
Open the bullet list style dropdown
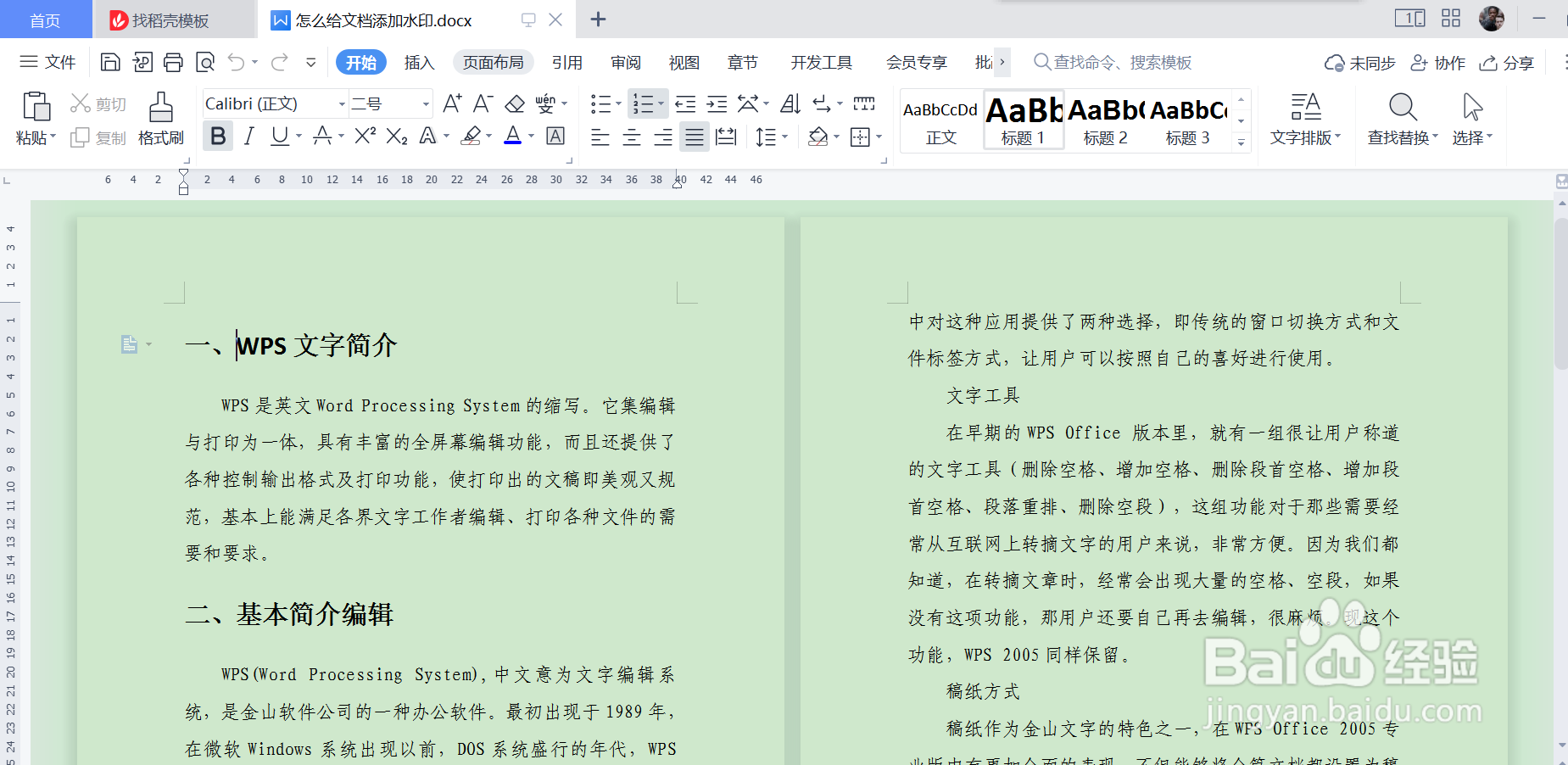[618, 103]
